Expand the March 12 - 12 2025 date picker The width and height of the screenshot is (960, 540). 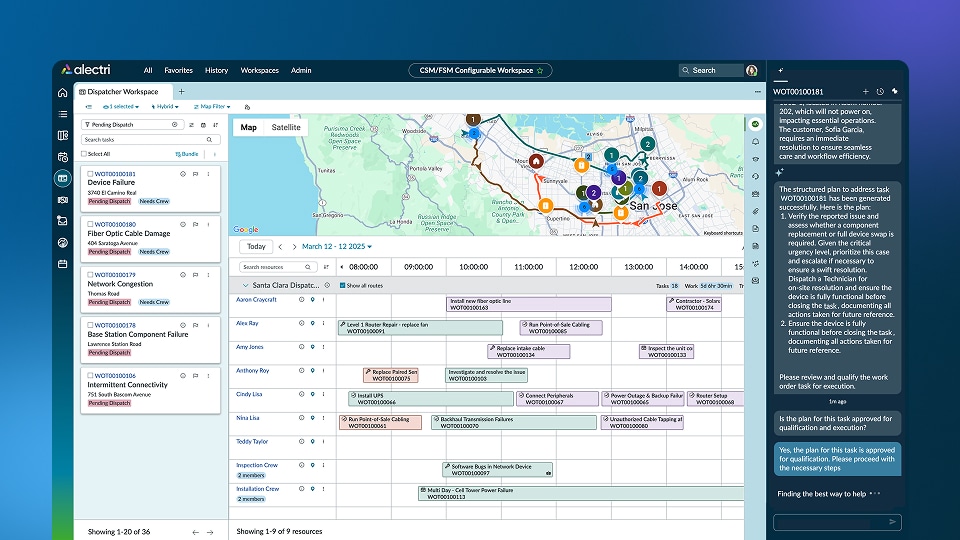[x=337, y=247]
